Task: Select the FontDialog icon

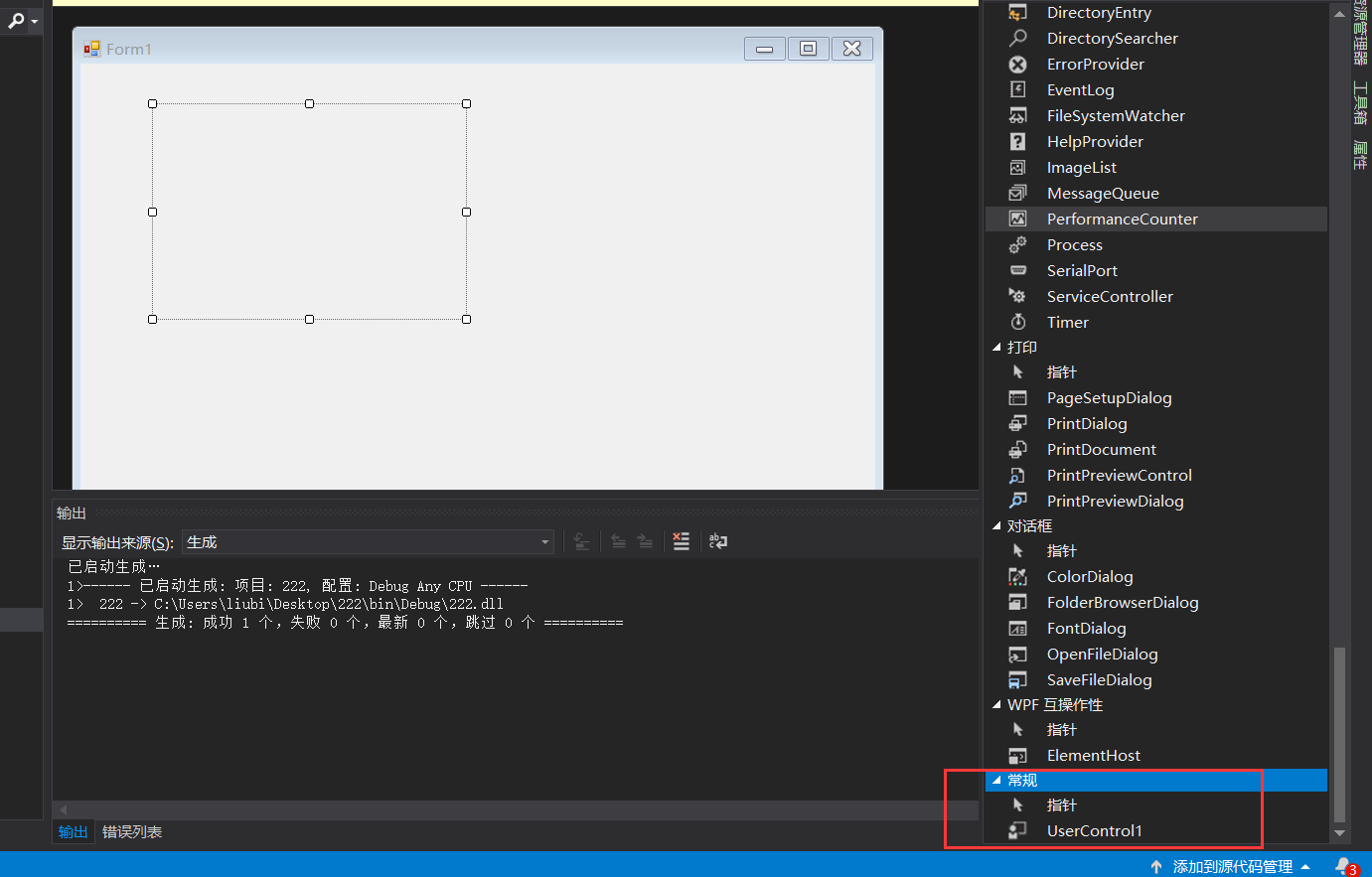Action: pyautogui.click(x=1017, y=629)
